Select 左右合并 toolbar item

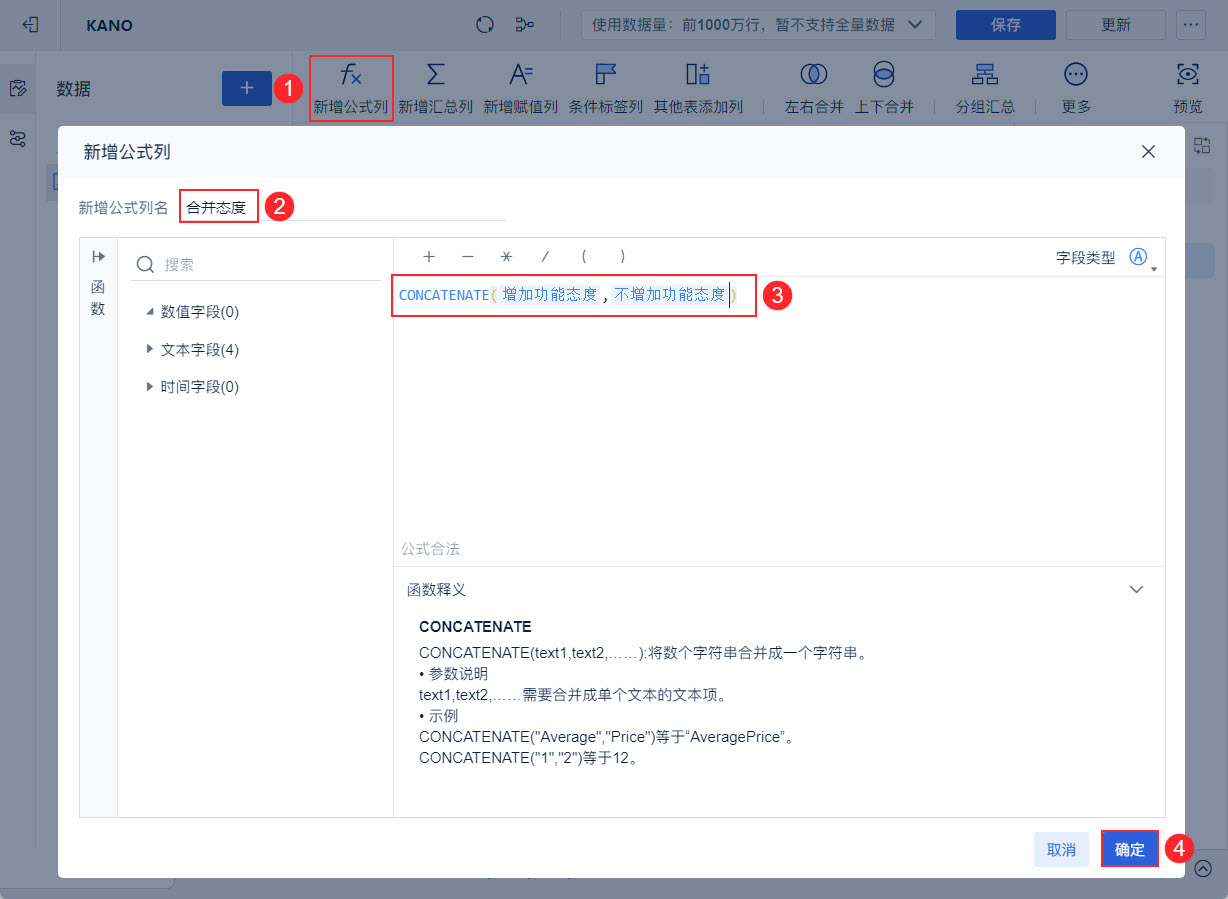pyautogui.click(x=814, y=89)
